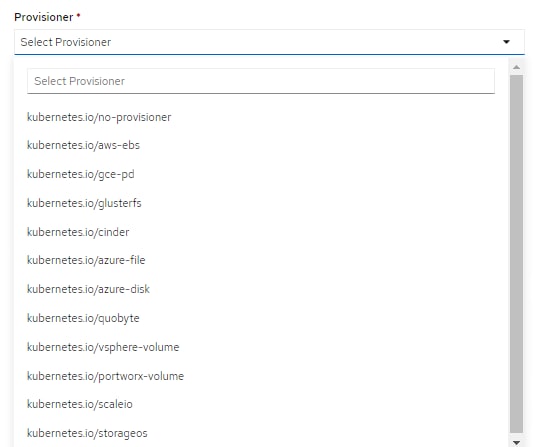The image size is (536, 447).
Task: Click the scrollbar down arrow
Action: (517, 443)
